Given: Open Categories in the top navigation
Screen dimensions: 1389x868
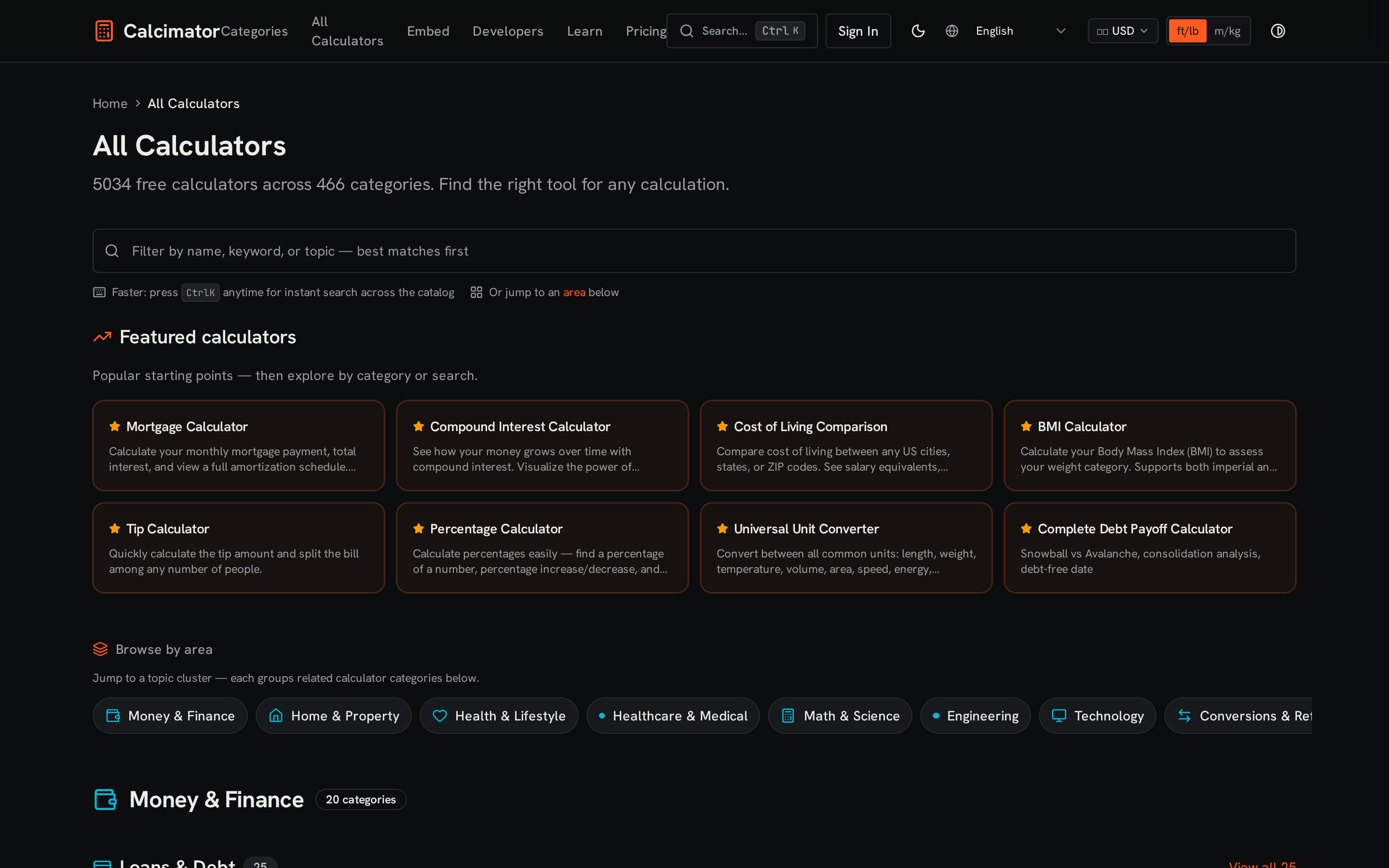Looking at the screenshot, I should (254, 31).
